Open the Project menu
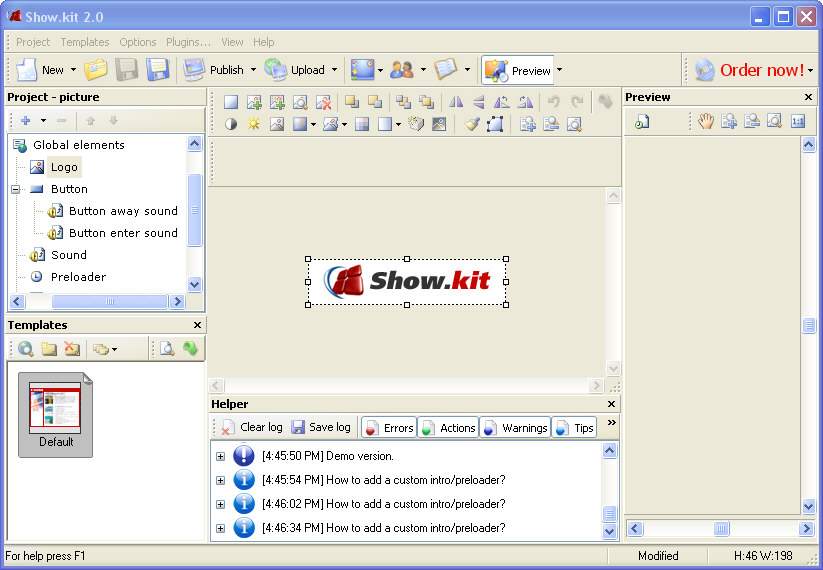Viewport: 823px width, 570px height. coord(33,42)
